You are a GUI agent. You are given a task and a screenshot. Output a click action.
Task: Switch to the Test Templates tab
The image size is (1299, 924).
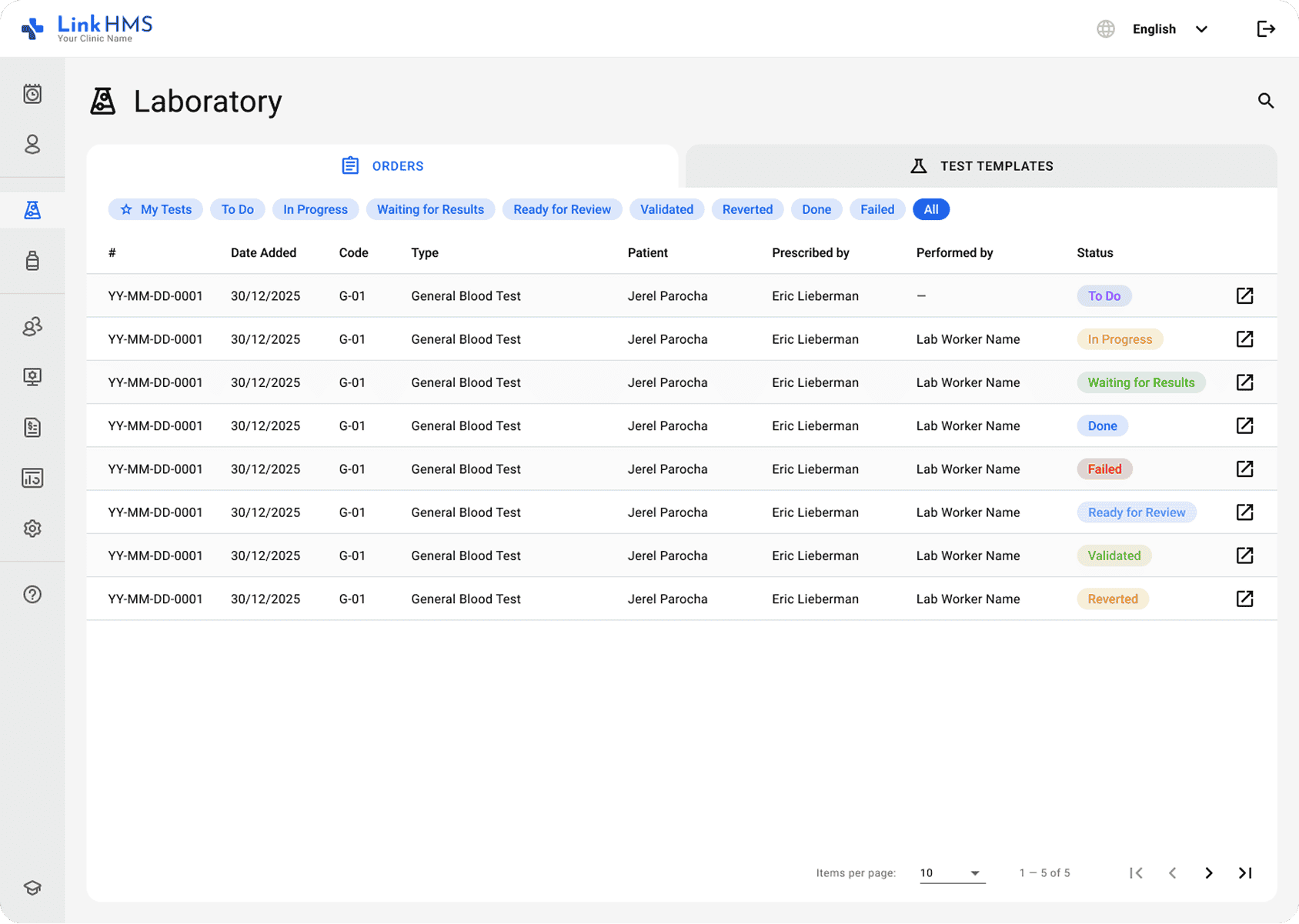(981, 166)
